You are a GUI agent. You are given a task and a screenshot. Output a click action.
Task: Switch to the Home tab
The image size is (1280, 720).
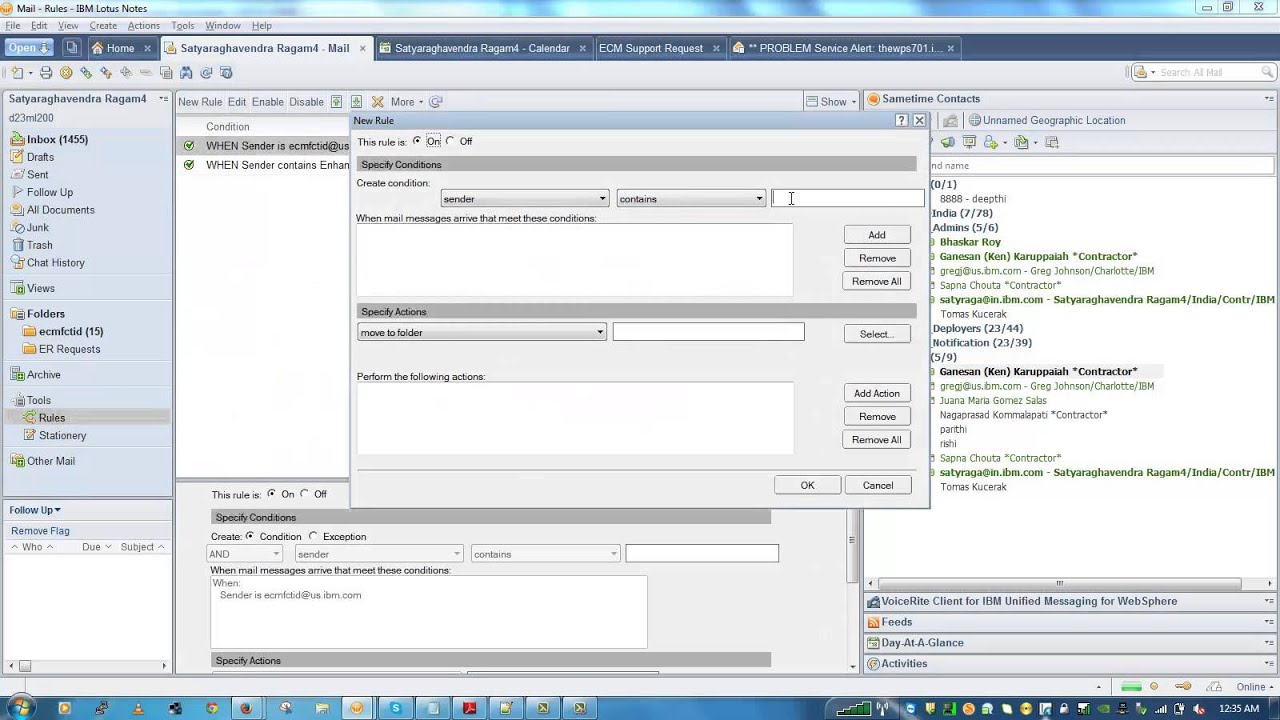120,48
